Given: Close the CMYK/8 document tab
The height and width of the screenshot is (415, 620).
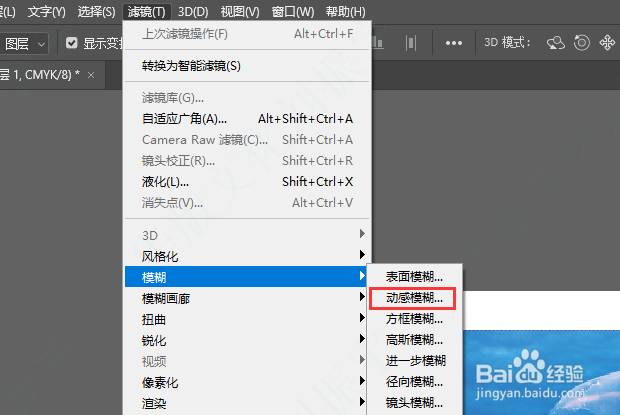Looking at the screenshot, I should point(91,75).
